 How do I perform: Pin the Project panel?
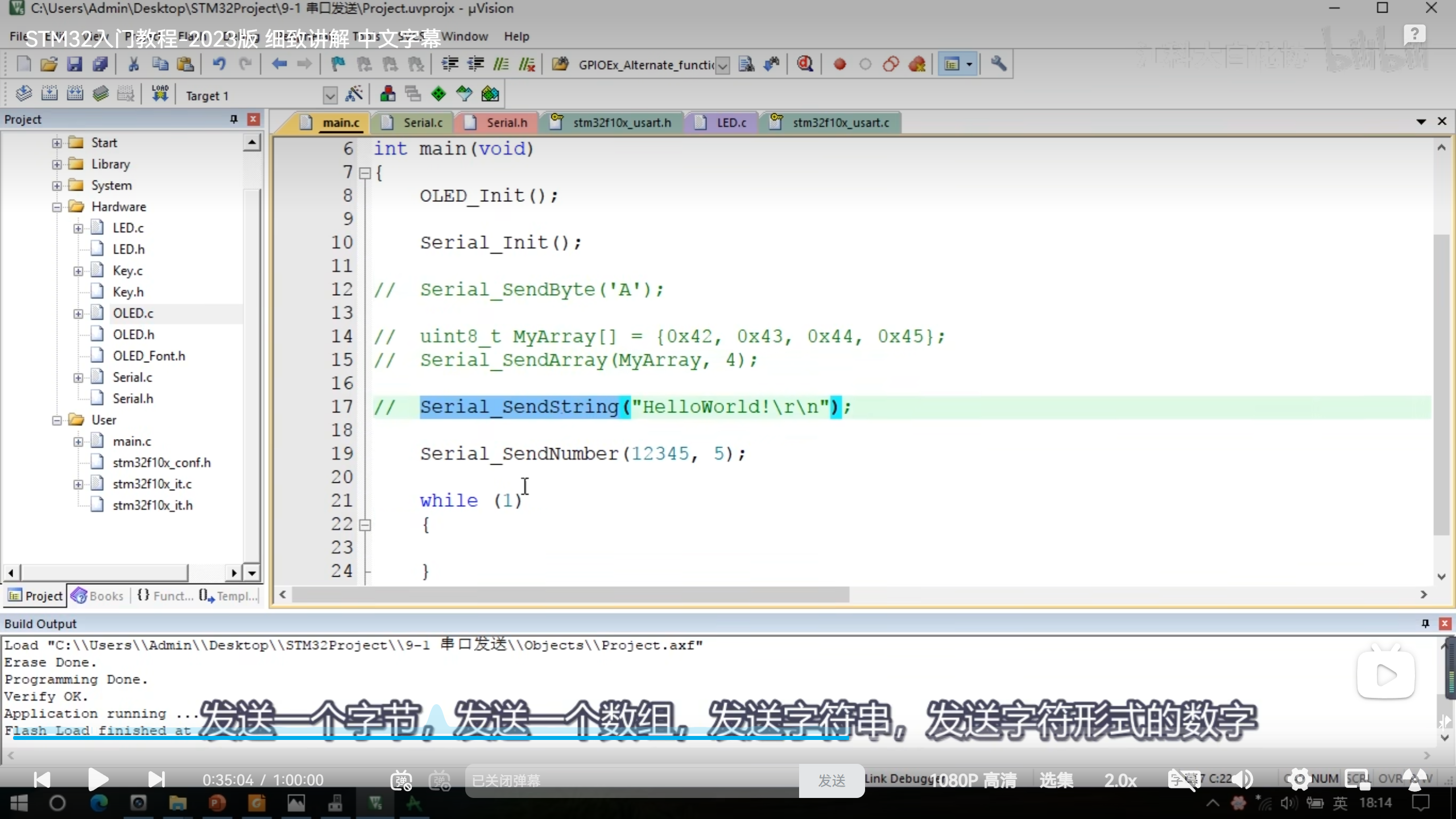pyautogui.click(x=233, y=119)
